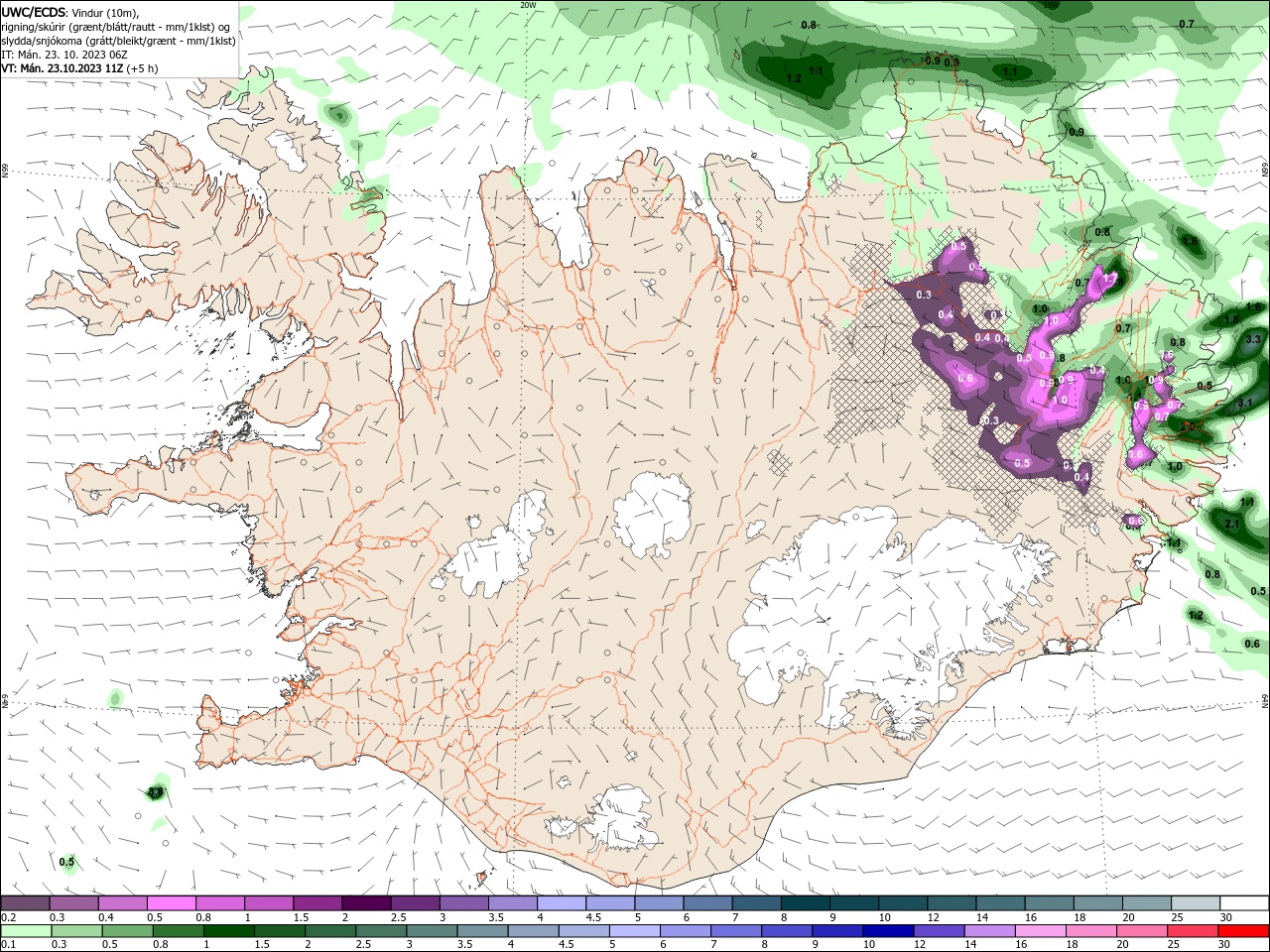The width and height of the screenshot is (1270, 952).
Task: Select the dark purple 2 swatch in the snow legend
Action: click(366, 903)
